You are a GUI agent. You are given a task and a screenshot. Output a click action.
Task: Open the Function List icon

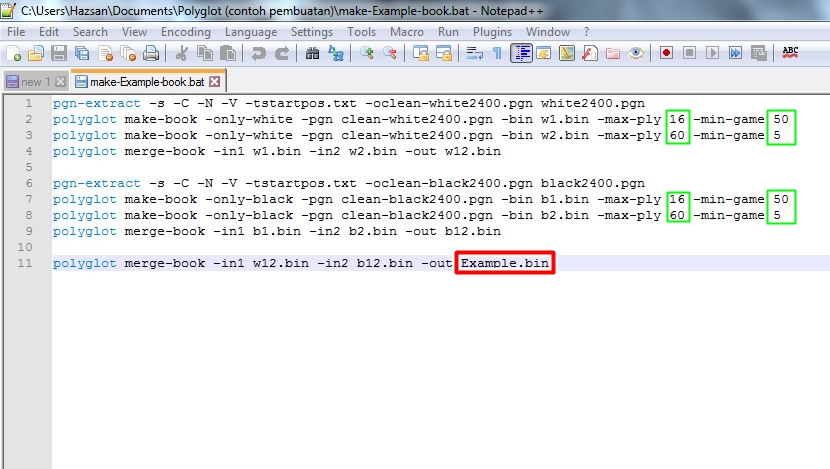click(x=590, y=53)
